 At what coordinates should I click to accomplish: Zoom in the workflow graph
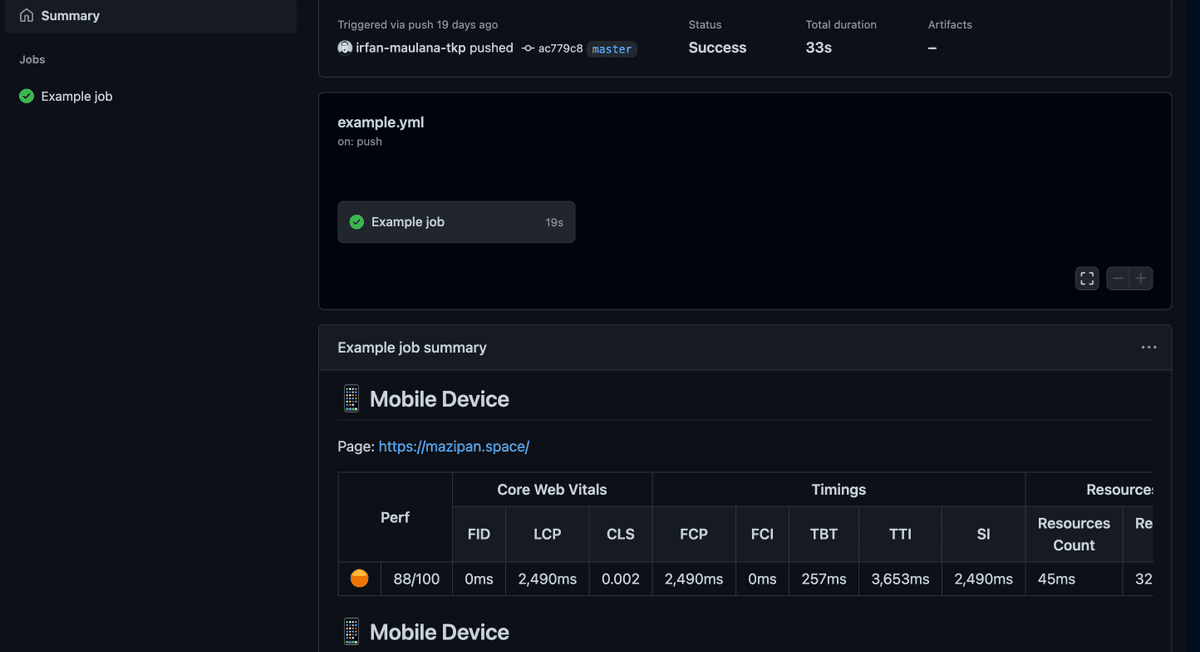(x=1141, y=279)
